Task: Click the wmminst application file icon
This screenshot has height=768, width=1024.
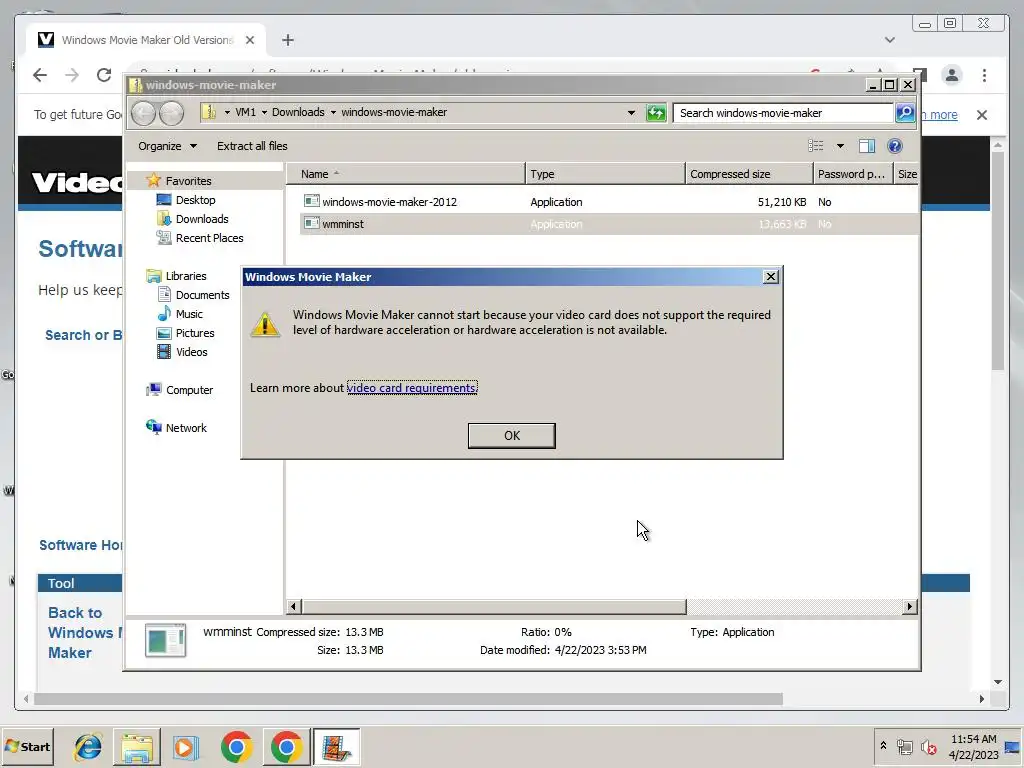Action: pos(312,224)
